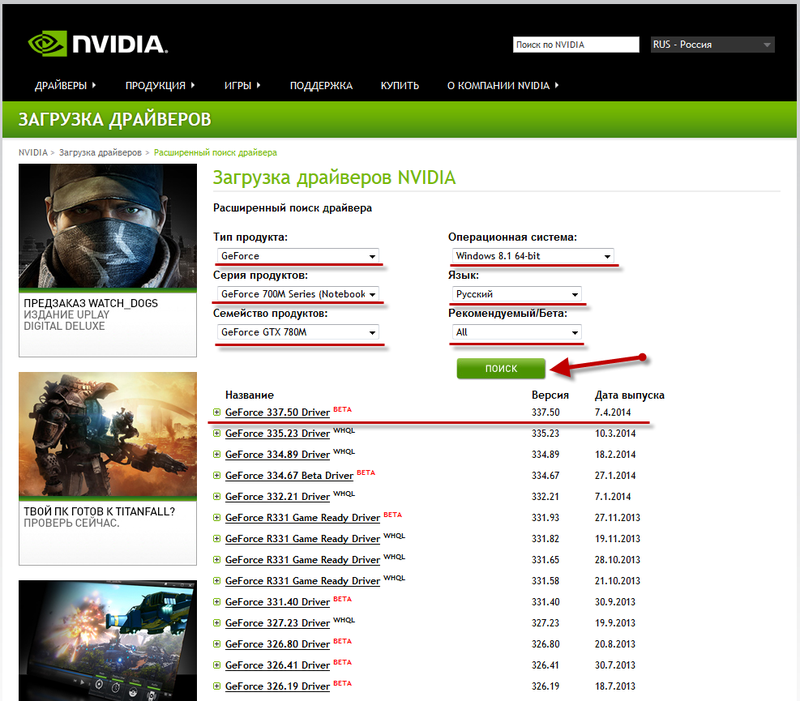
Task: Expand the GeForce 334.89 Driver row
Action: [x=217, y=454]
